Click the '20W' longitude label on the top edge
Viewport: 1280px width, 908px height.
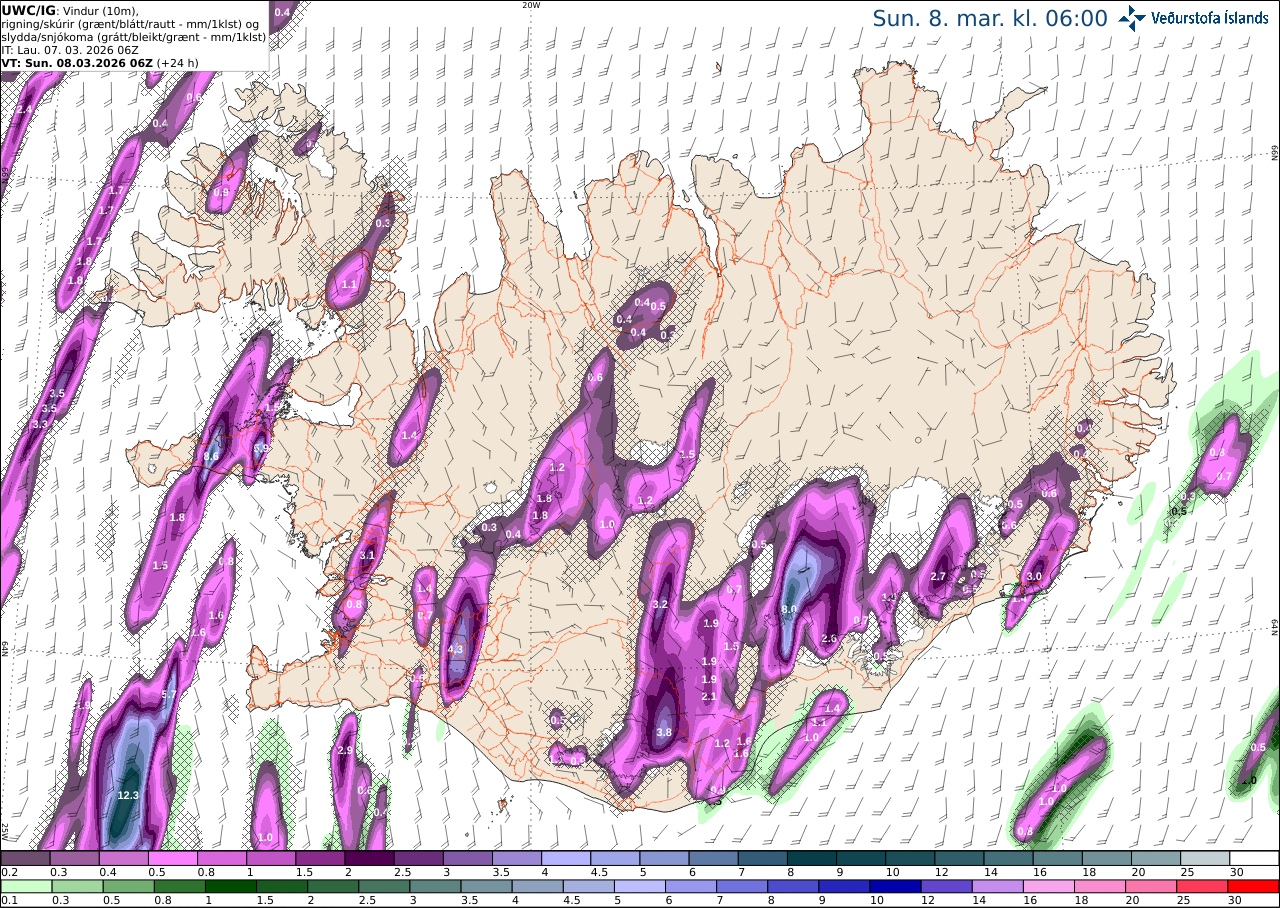pos(531,5)
